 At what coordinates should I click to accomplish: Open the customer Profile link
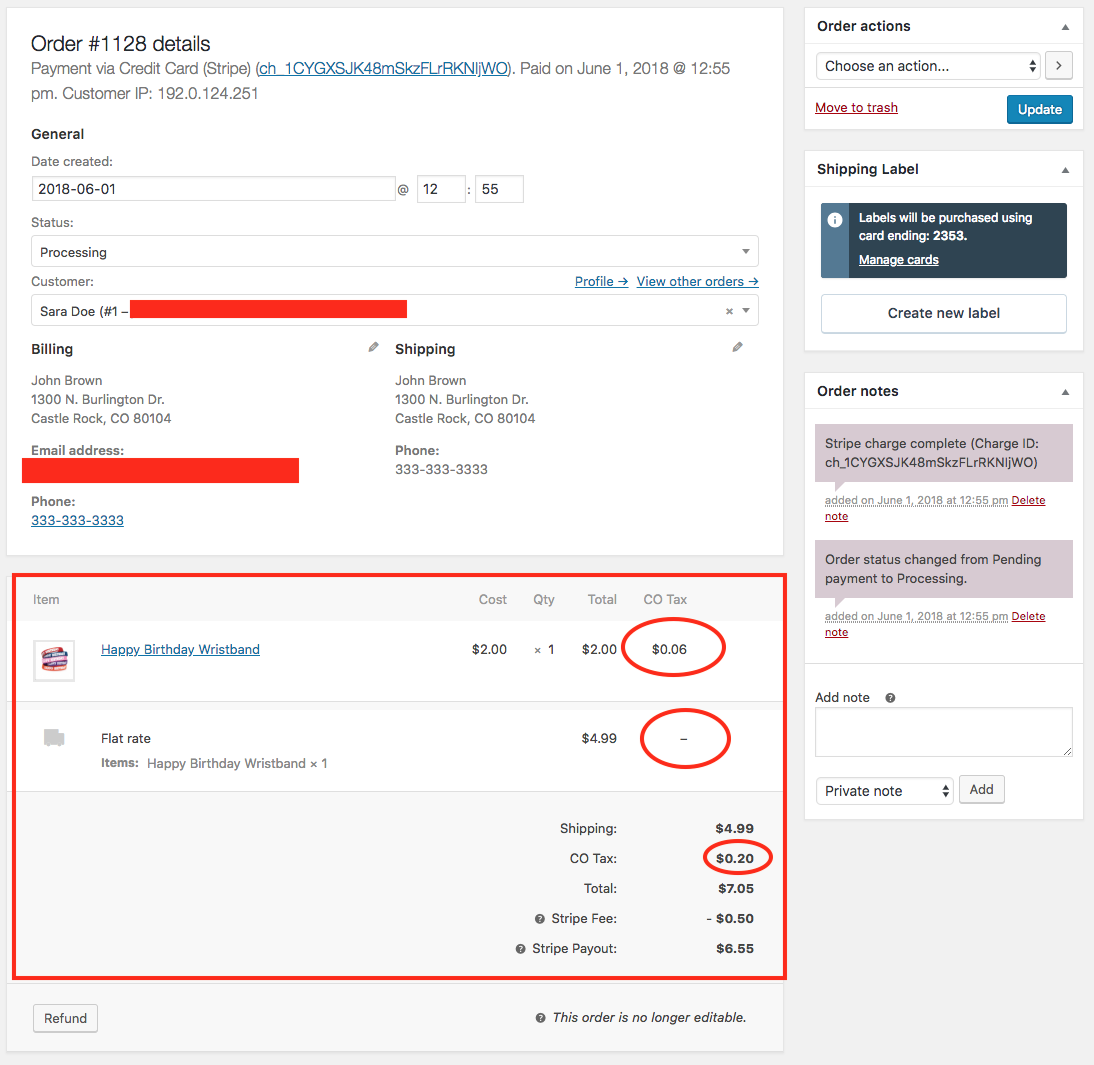(601, 281)
